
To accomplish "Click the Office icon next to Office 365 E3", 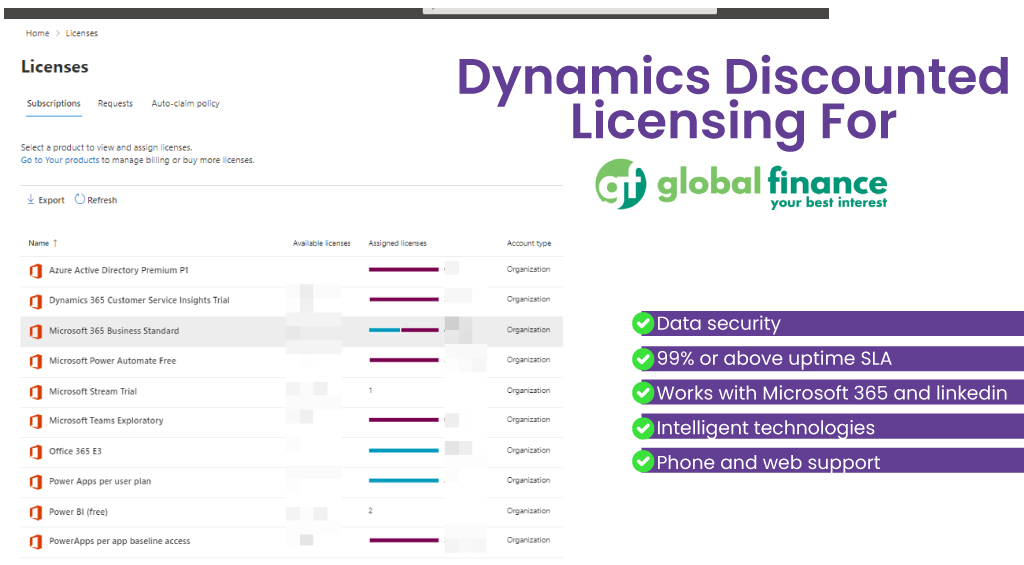I will point(36,452).
